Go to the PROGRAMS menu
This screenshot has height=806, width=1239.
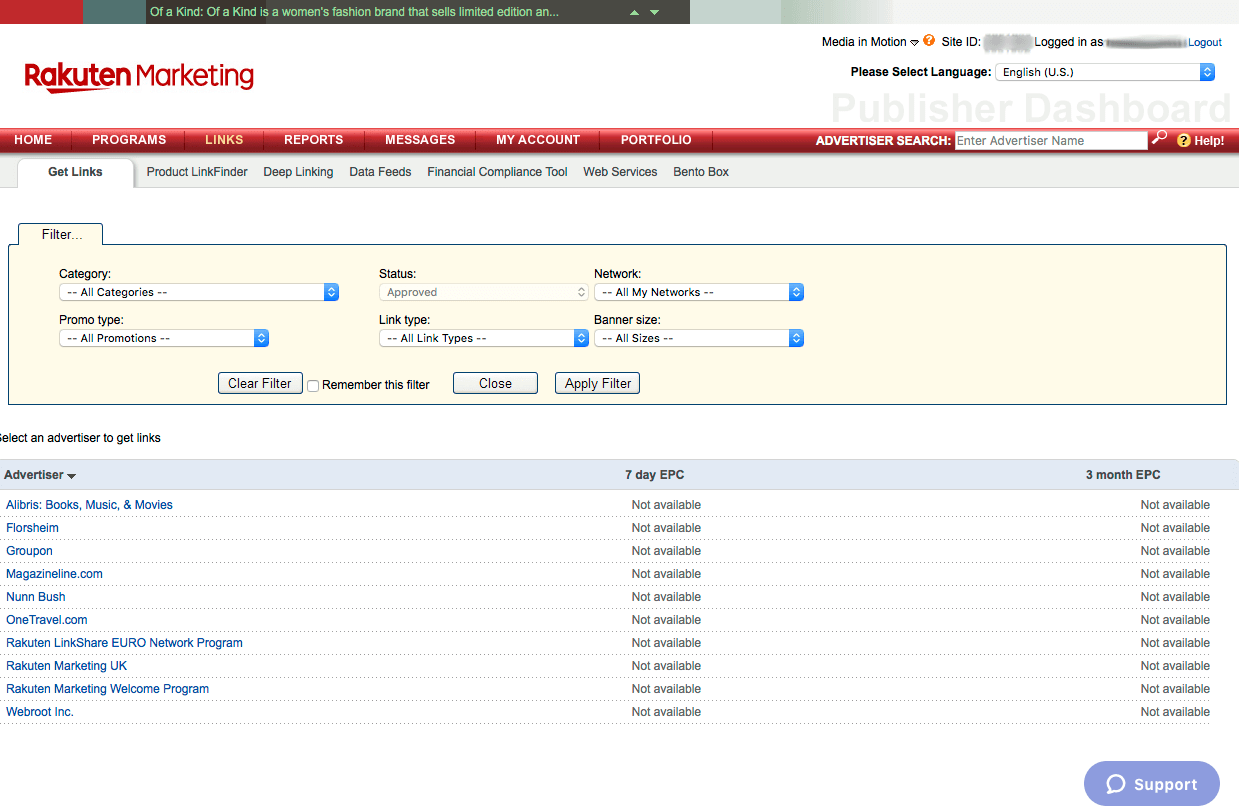pyautogui.click(x=129, y=140)
